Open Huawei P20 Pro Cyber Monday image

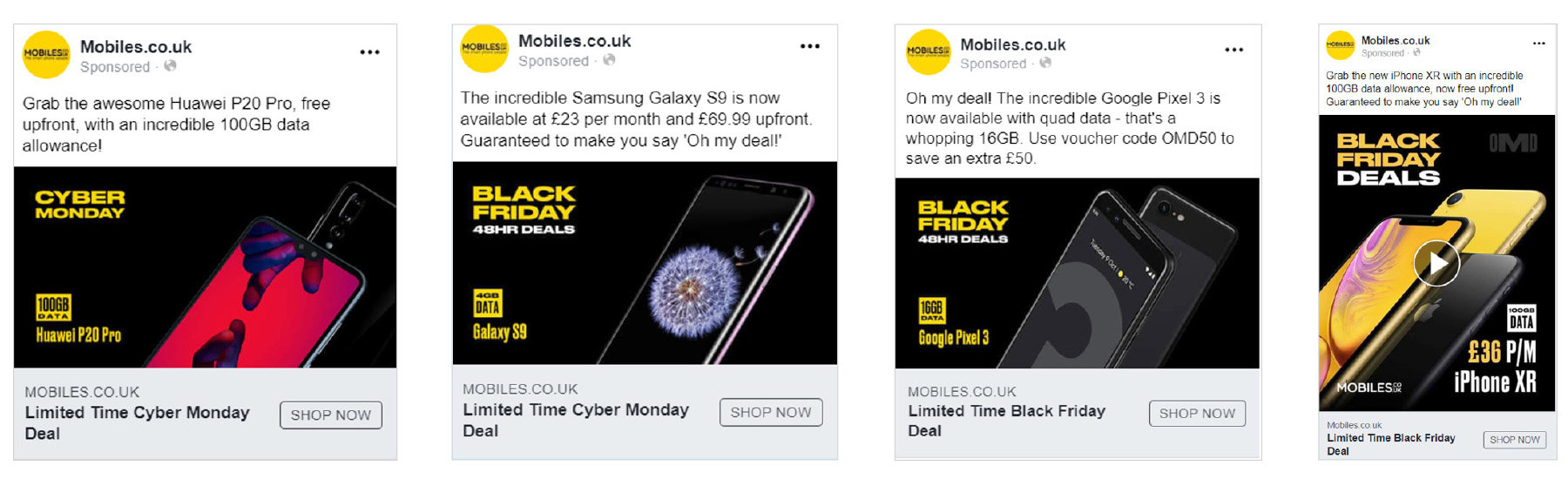pos(205,266)
